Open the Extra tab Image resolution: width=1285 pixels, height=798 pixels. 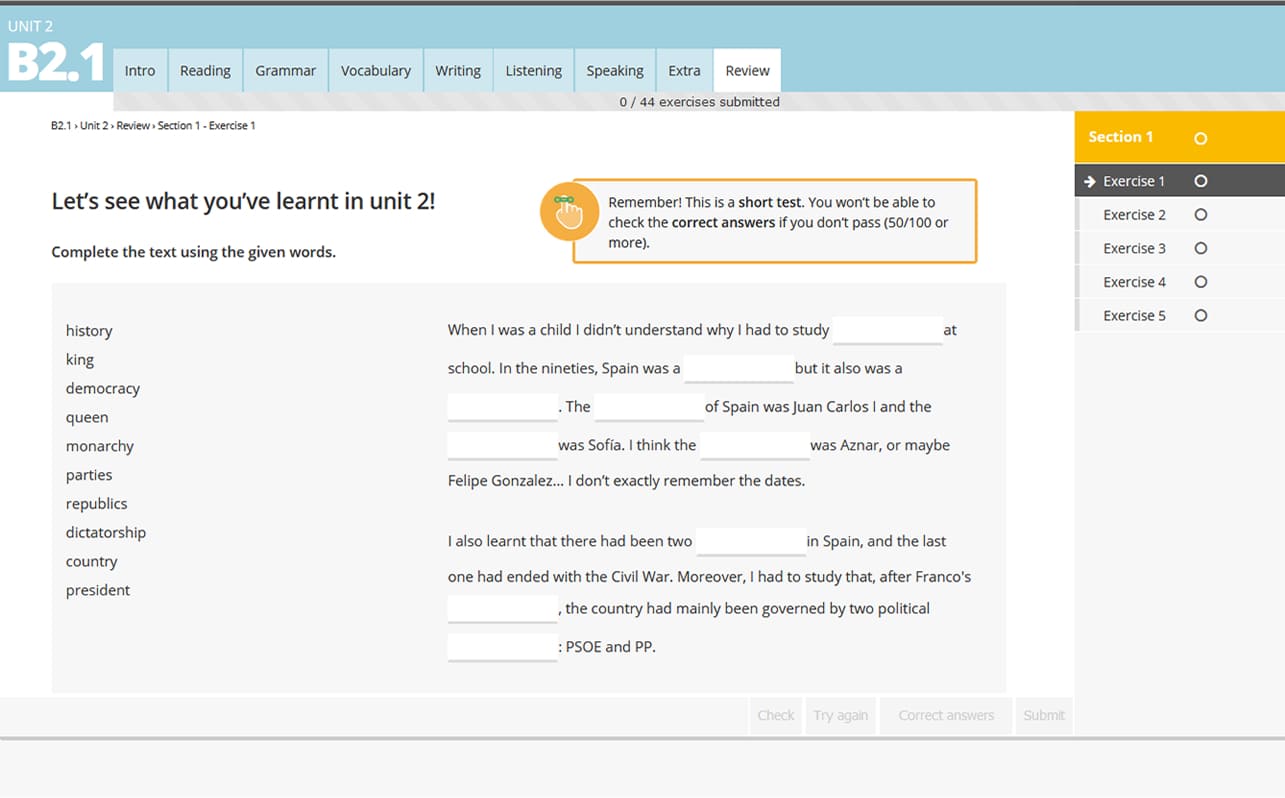pyautogui.click(x=684, y=70)
